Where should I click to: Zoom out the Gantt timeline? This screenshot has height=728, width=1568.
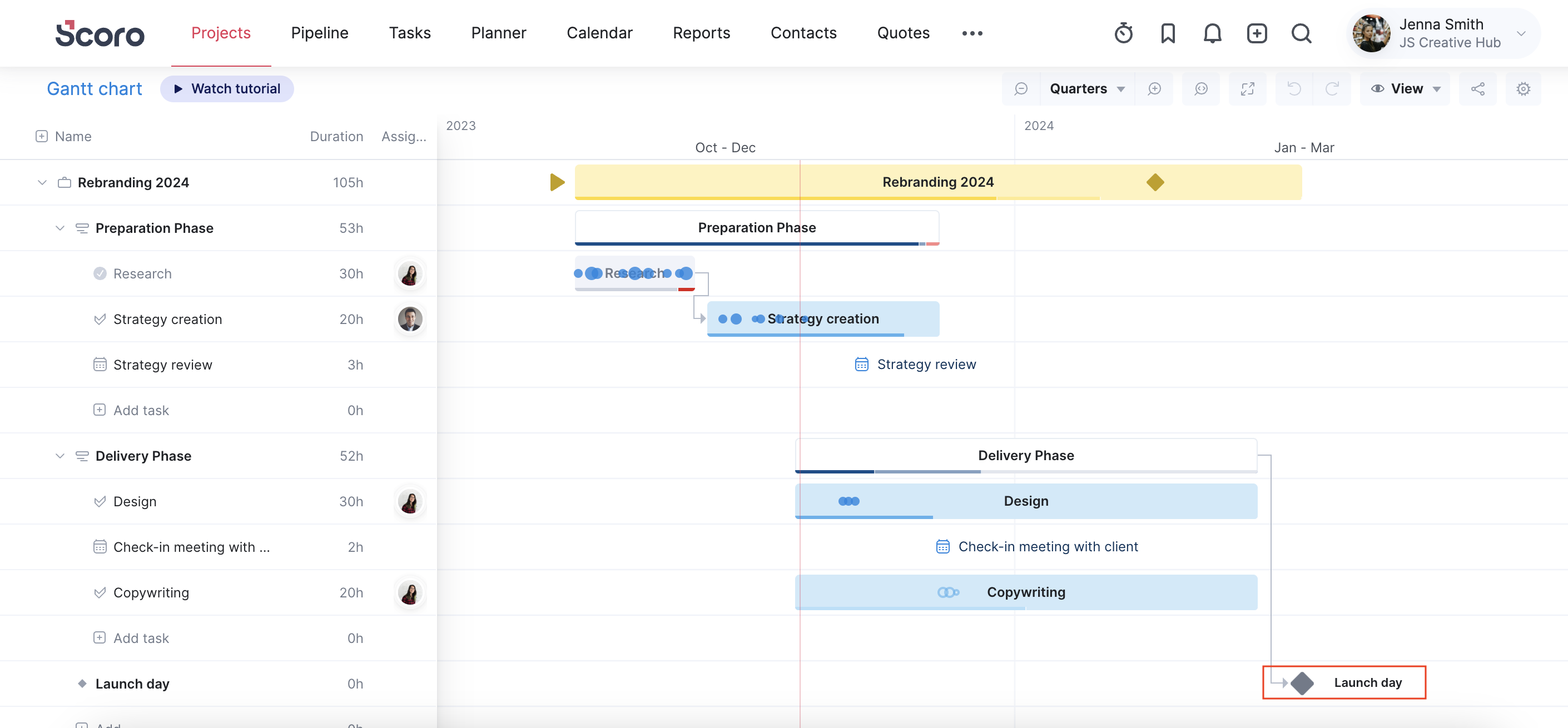click(x=1021, y=89)
